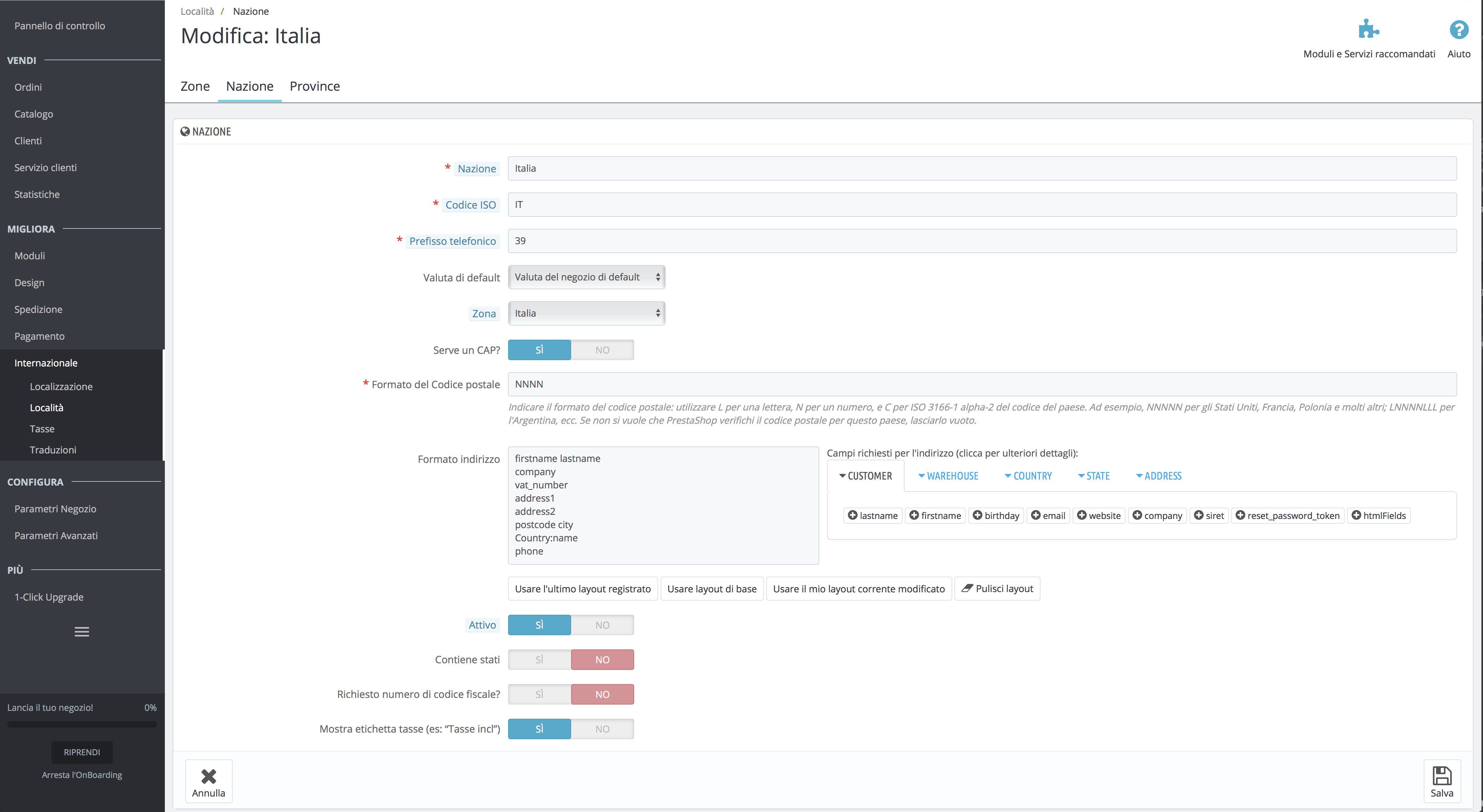The width and height of the screenshot is (1483, 812).
Task: Click Usare layout di base button
Action: pos(712,588)
